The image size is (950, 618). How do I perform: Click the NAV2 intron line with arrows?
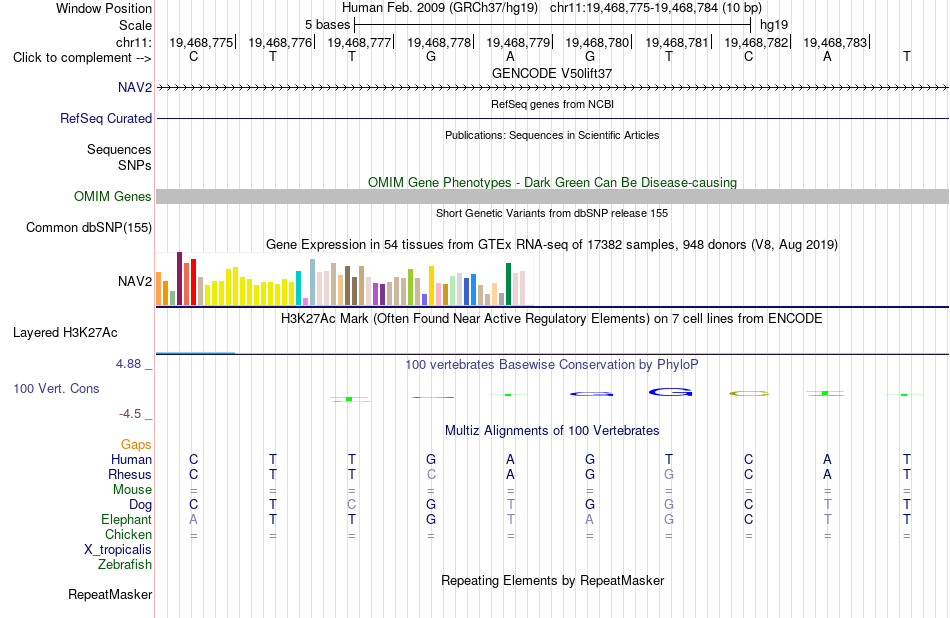click(553, 88)
